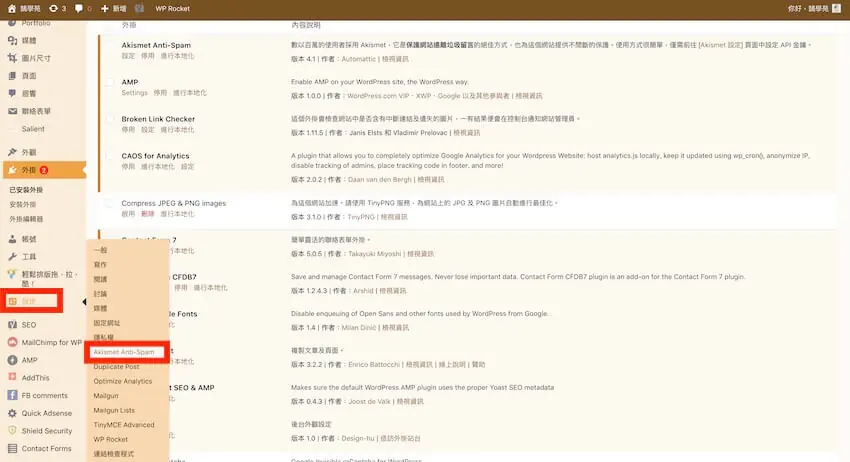
Task: Click the AddThis plus icon in sidebar
Action: click(12, 377)
